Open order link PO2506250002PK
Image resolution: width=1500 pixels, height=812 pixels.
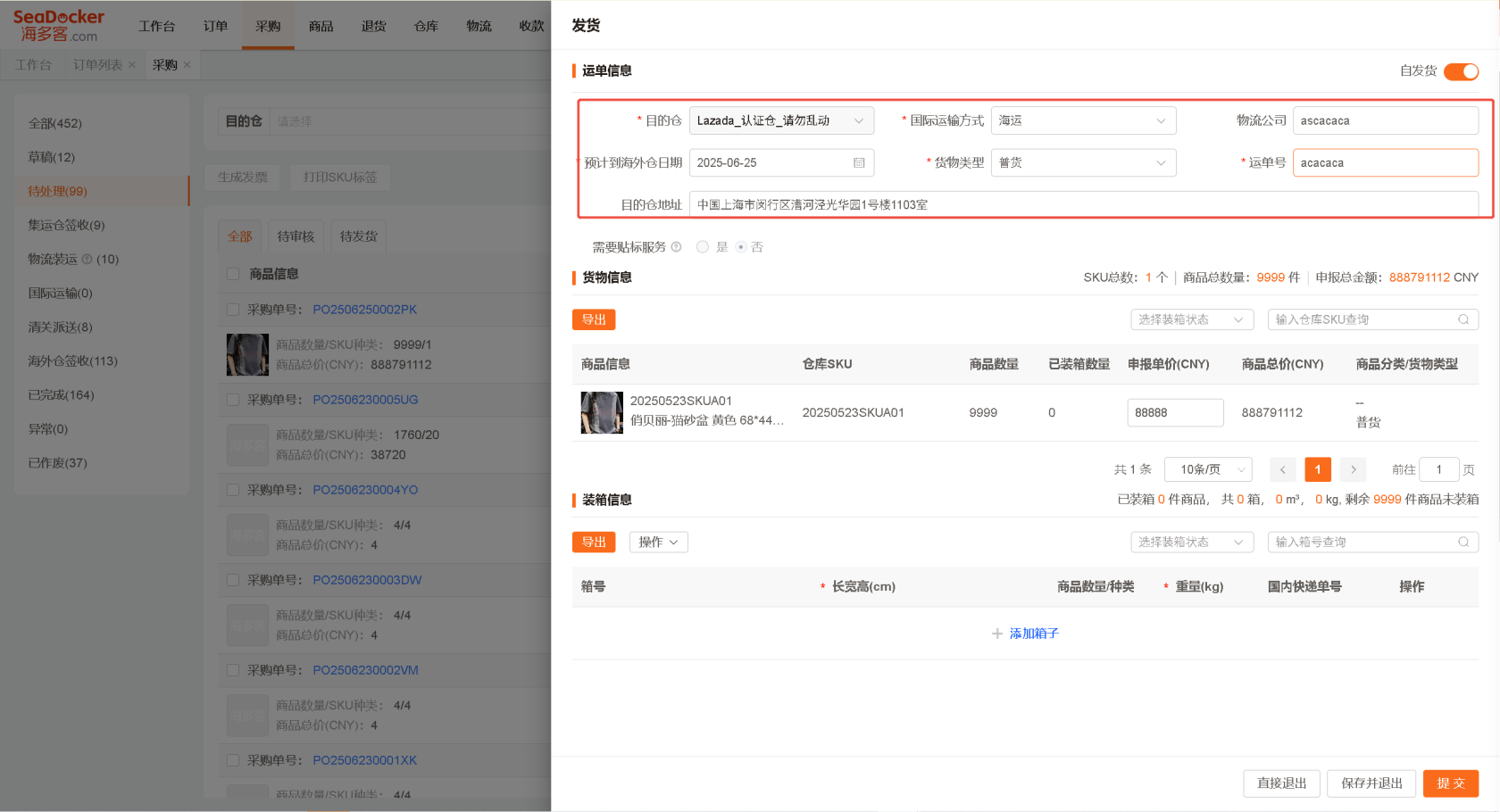[x=364, y=310]
